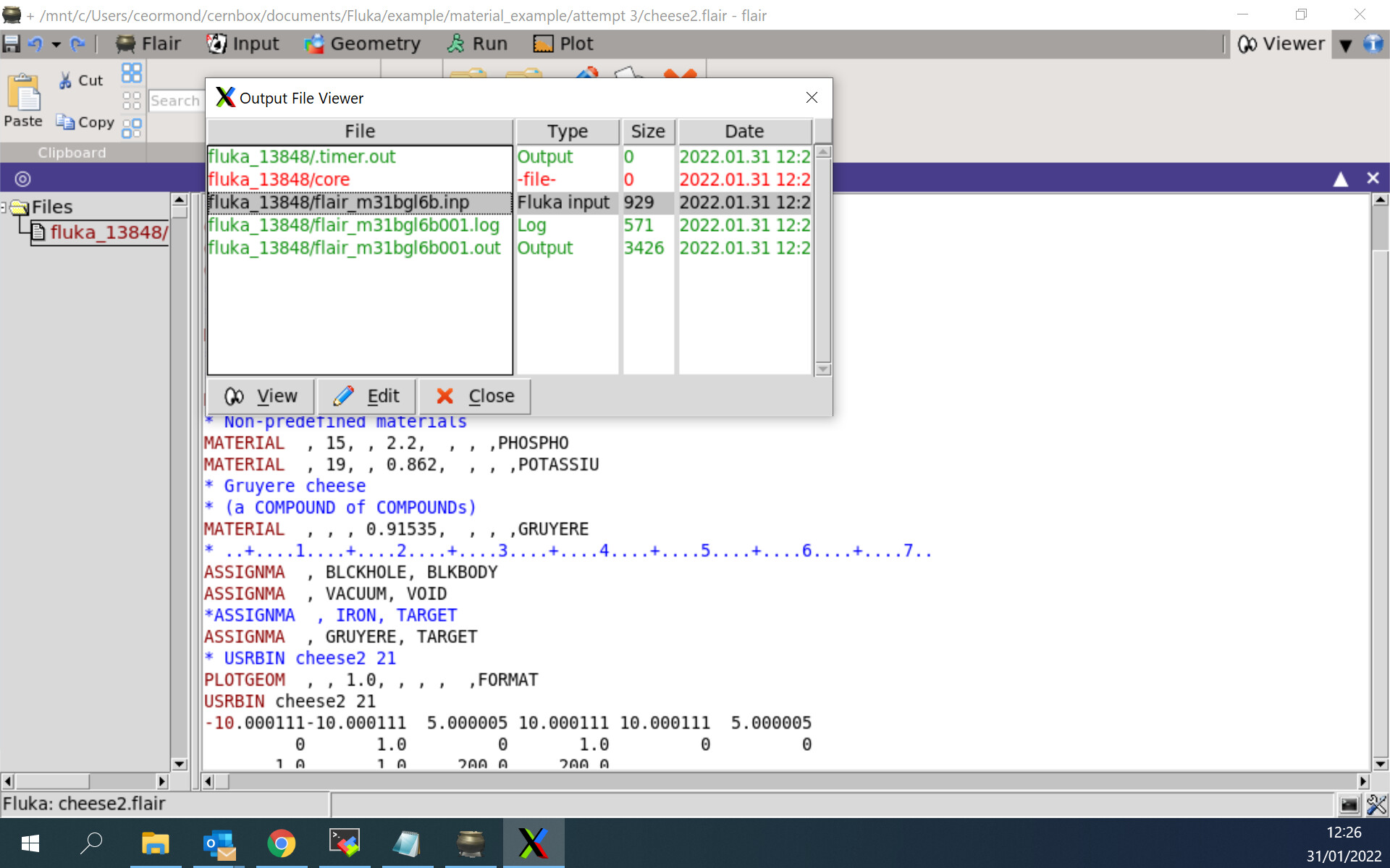The height and width of the screenshot is (868, 1390).
Task: Switch to the Run tab
Action: coord(477,44)
